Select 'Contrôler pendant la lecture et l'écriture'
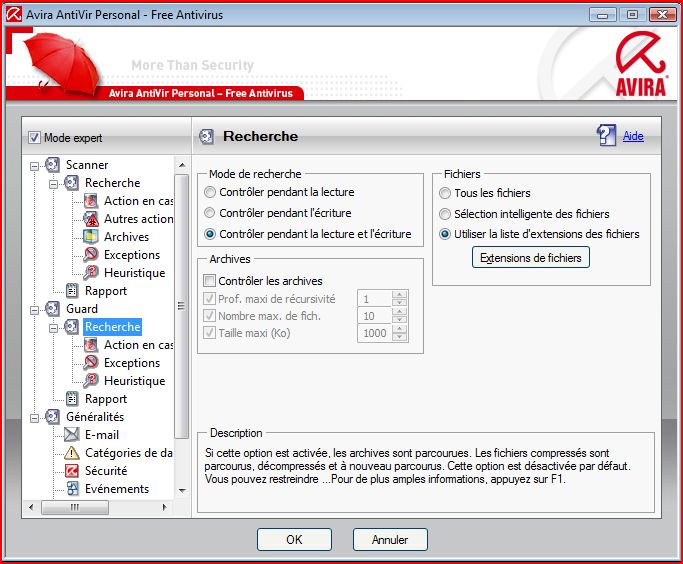Image resolution: width=683 pixels, height=564 pixels. coord(210,234)
